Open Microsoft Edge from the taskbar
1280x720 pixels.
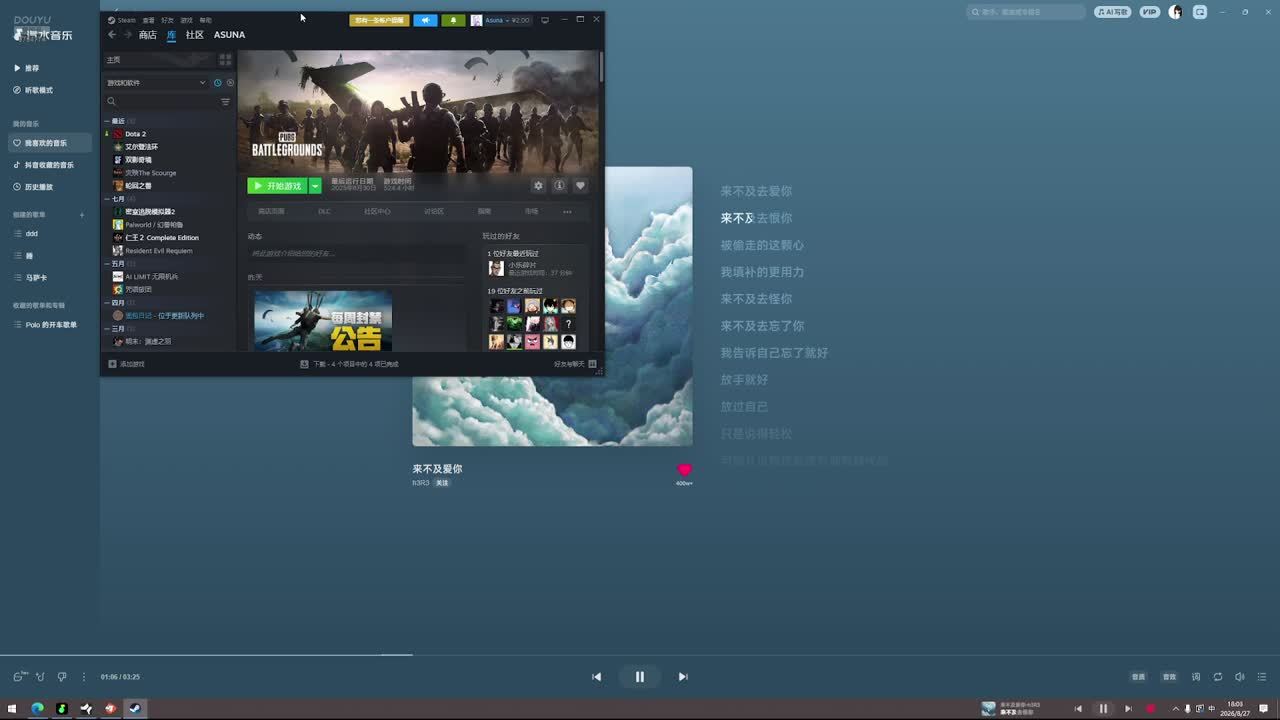point(37,708)
